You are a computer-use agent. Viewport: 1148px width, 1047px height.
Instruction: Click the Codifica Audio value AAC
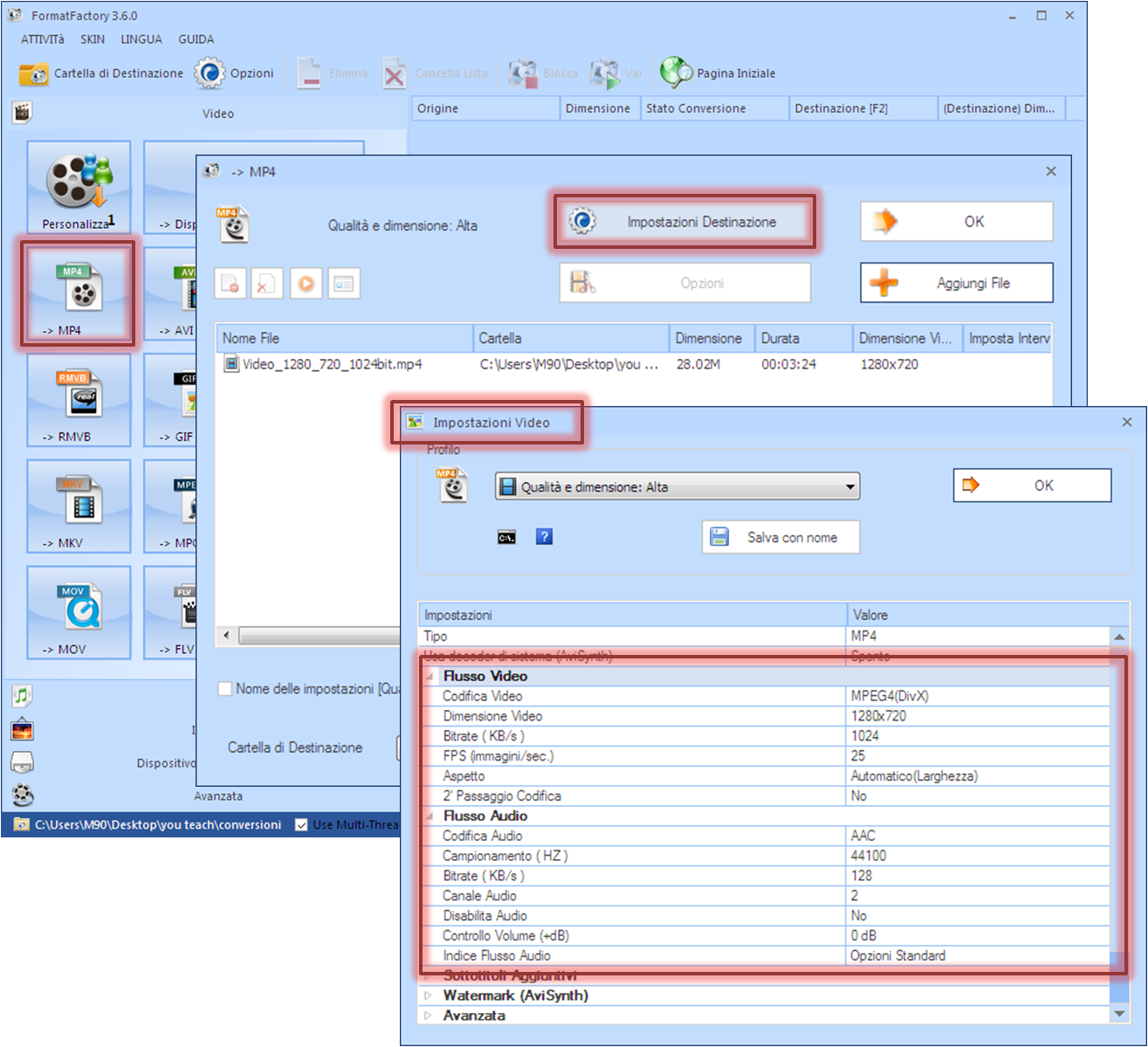863,836
